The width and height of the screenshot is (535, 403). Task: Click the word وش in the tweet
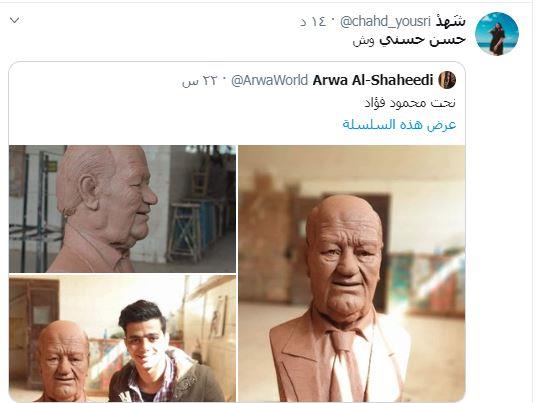[363, 41]
